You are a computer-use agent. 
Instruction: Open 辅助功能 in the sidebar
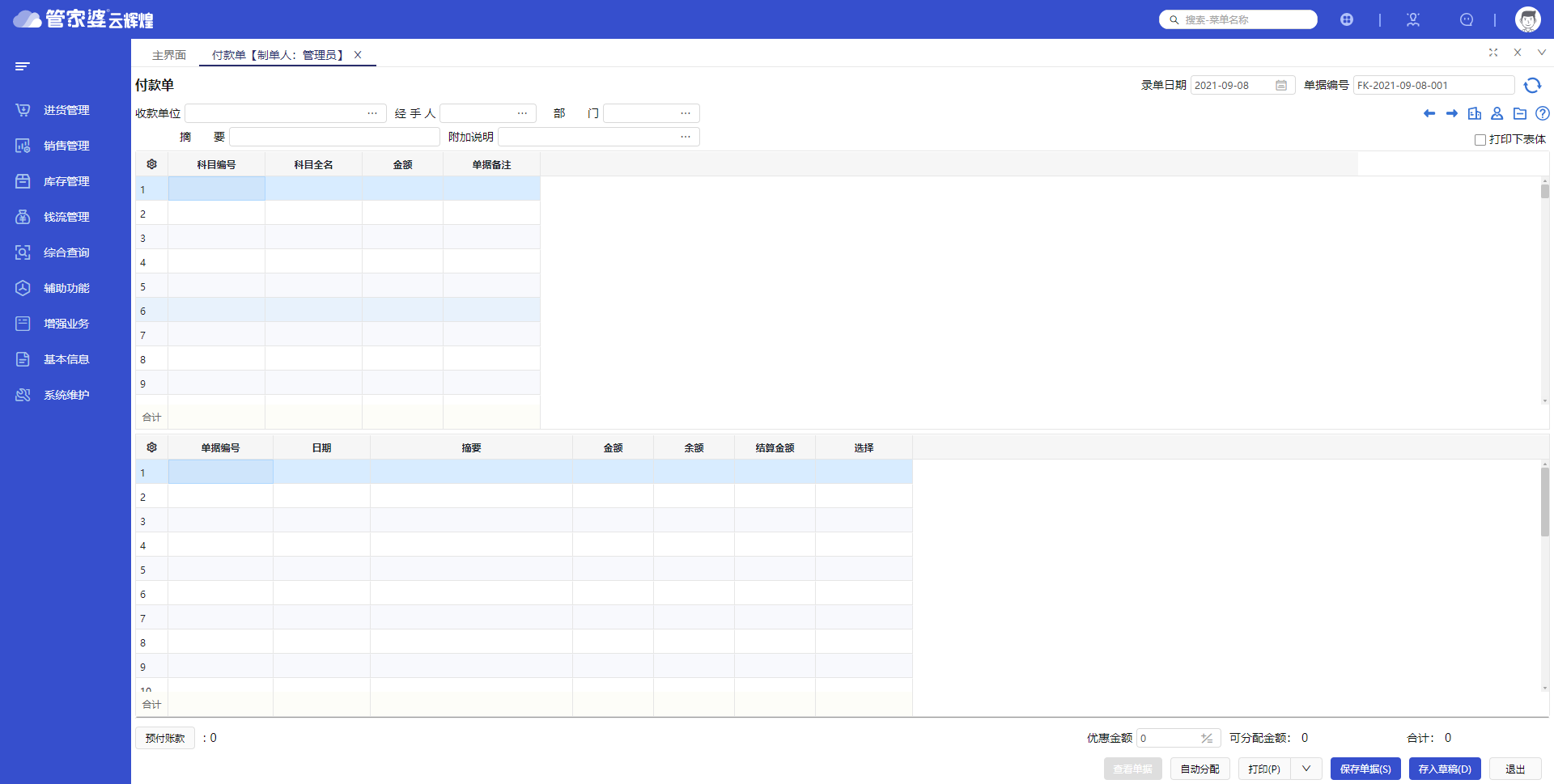click(66, 288)
